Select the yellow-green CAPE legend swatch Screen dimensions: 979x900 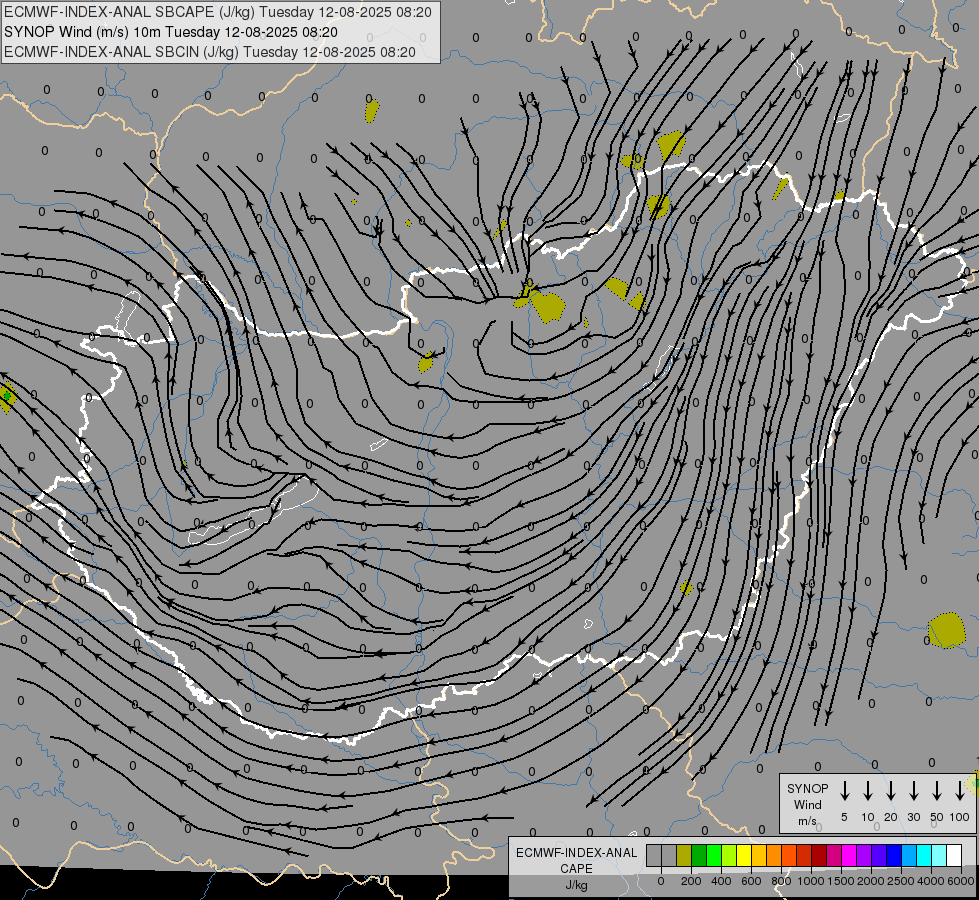pos(729,856)
